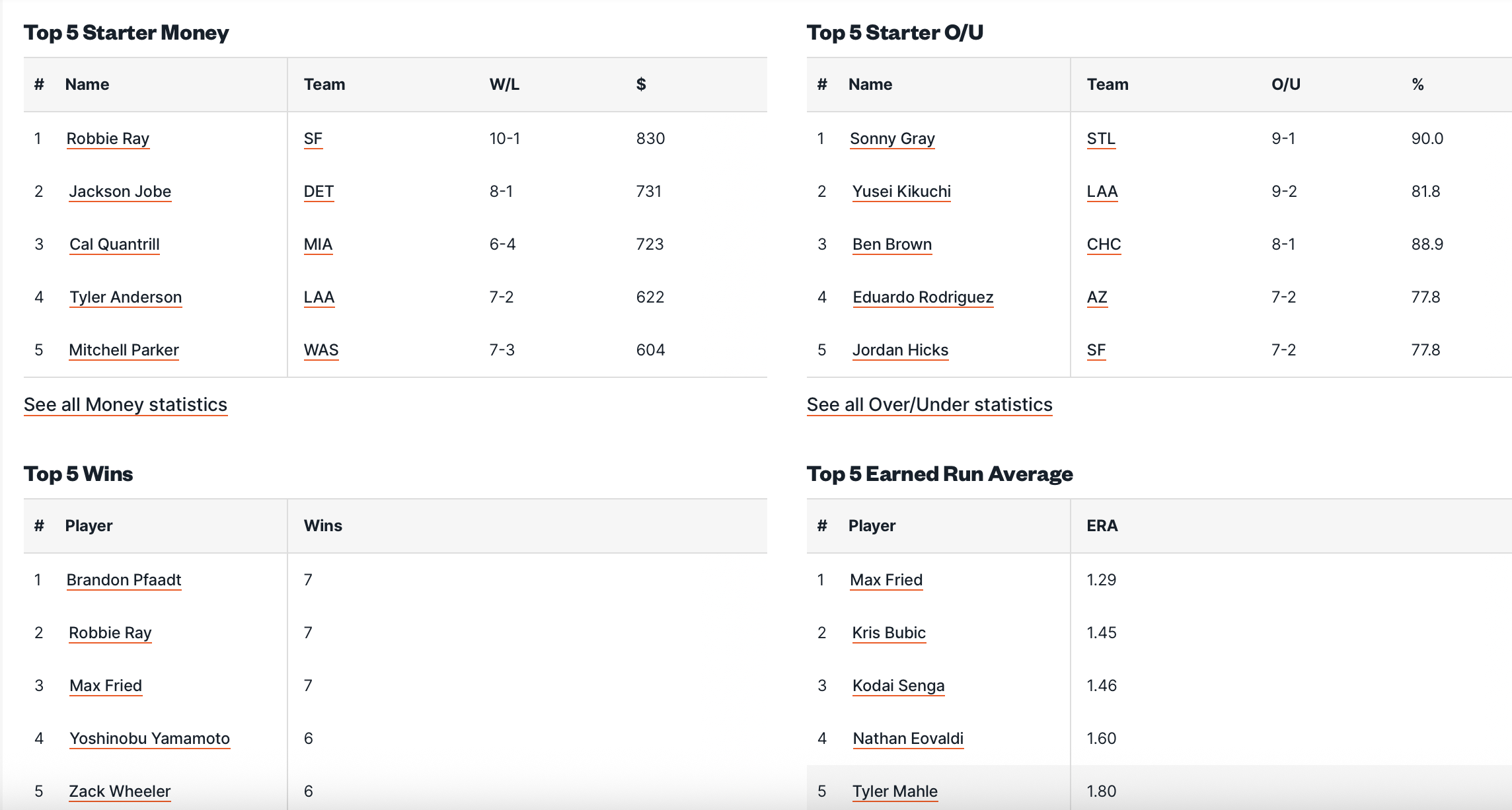
Task: Open the CHC team link
Action: [x=1104, y=244]
